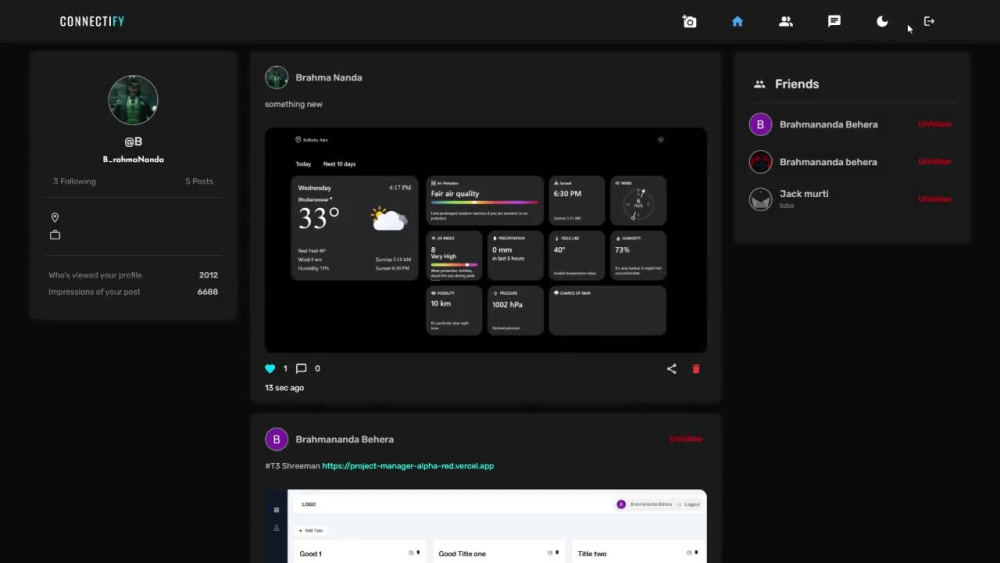Click the something new post caption
The height and width of the screenshot is (563, 1000).
coord(293,104)
